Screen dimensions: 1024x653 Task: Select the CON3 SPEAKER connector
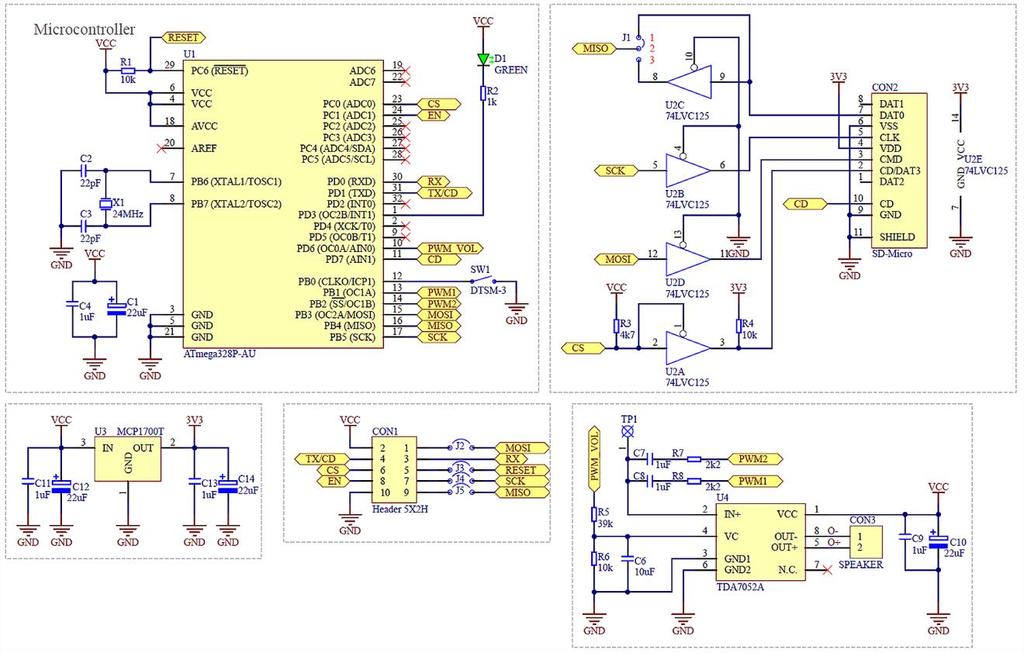click(866, 542)
